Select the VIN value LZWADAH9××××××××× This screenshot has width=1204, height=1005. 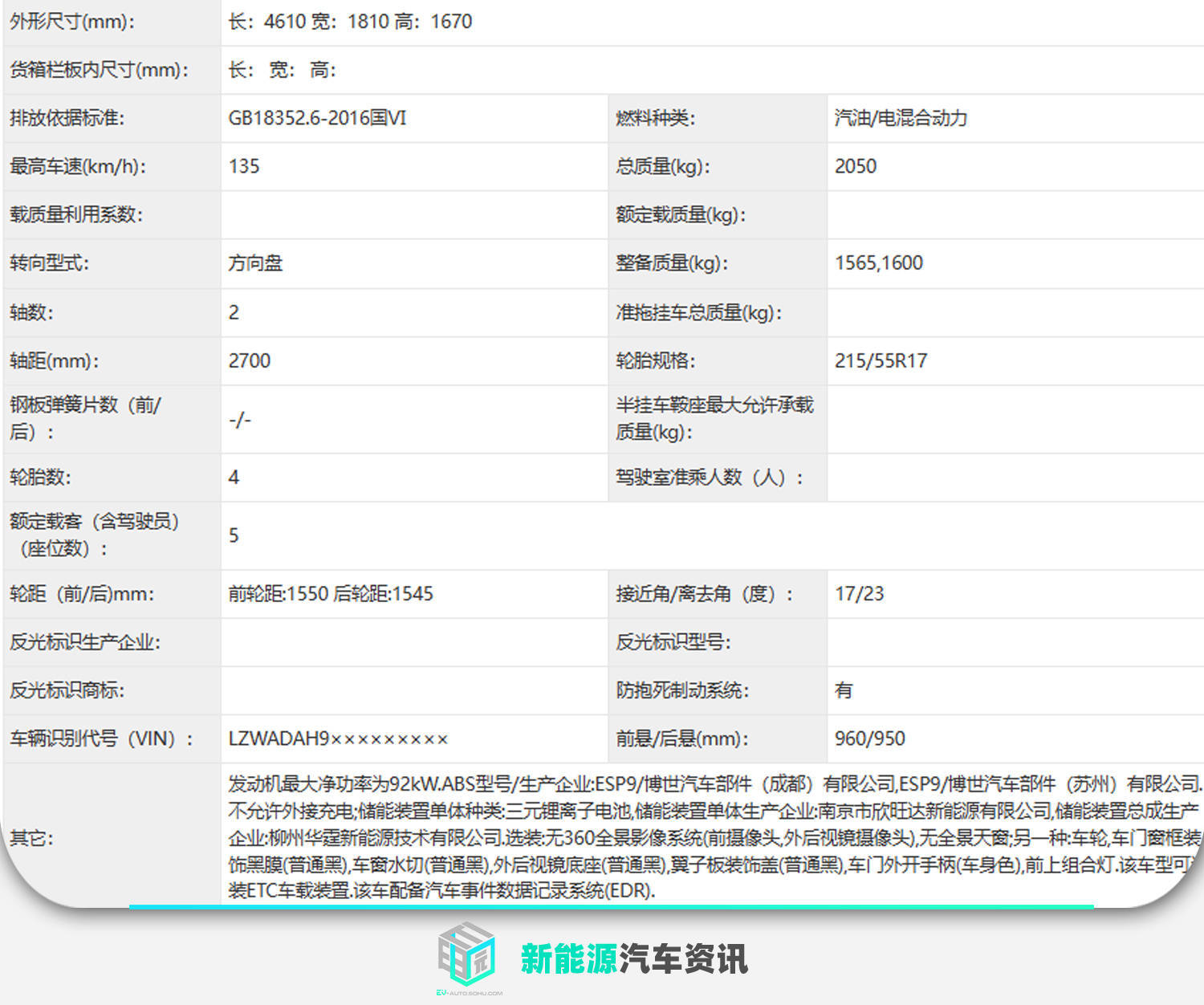[x=338, y=738]
